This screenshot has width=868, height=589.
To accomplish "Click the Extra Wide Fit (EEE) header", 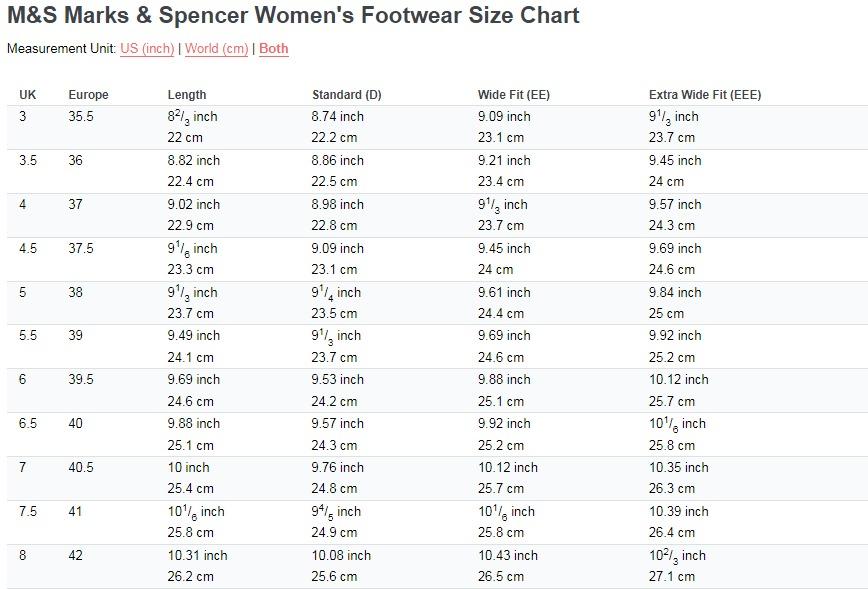I will pyautogui.click(x=705, y=95).
